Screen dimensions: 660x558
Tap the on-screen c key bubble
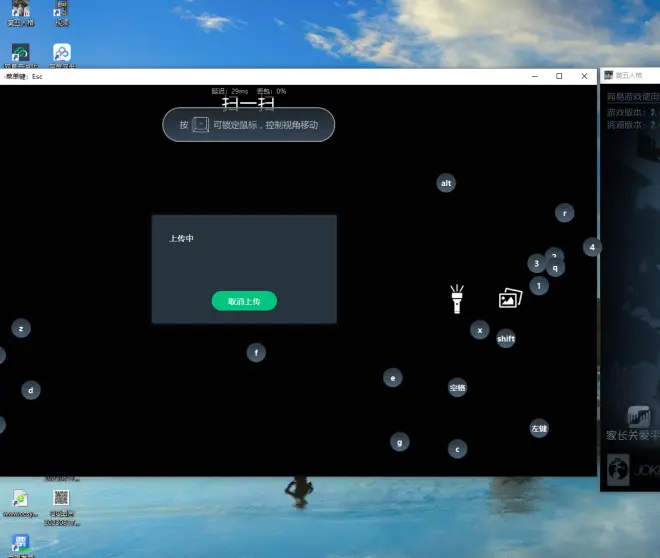click(457, 449)
